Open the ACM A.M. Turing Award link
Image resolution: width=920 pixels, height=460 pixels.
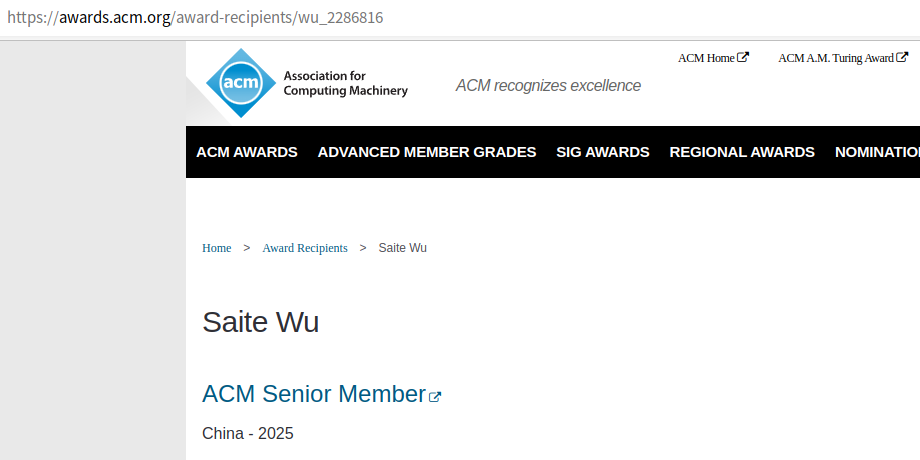pyautogui.click(x=836, y=58)
